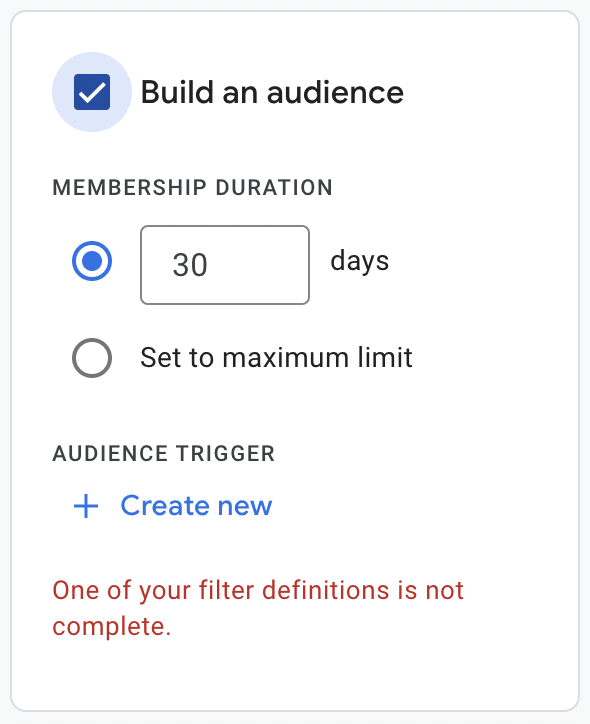Viewport: 590px width, 724px height.
Task: Click the Set to maximum limit label
Action: [276, 358]
